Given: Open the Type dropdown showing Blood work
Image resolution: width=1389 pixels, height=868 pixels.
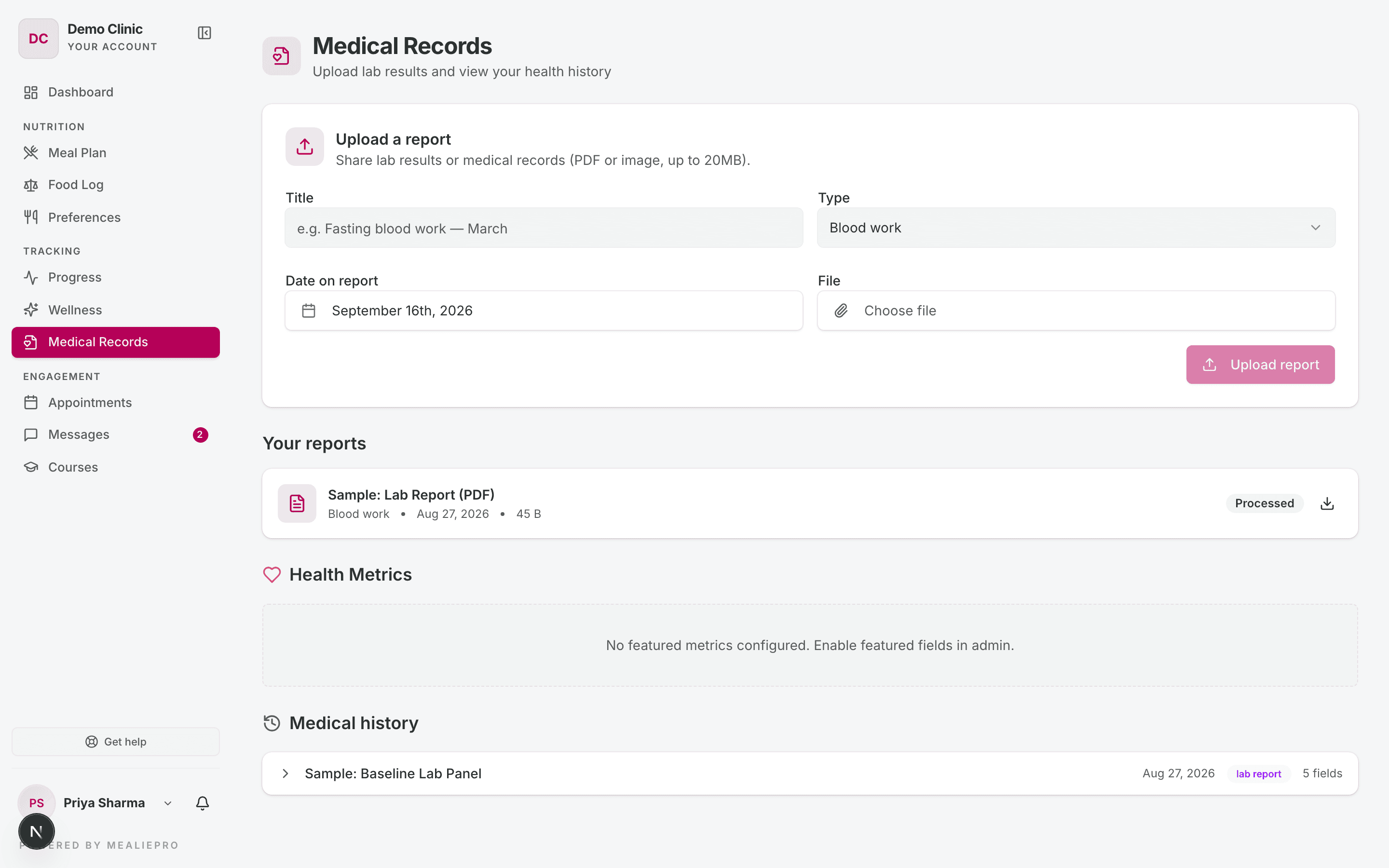Looking at the screenshot, I should pyautogui.click(x=1076, y=228).
